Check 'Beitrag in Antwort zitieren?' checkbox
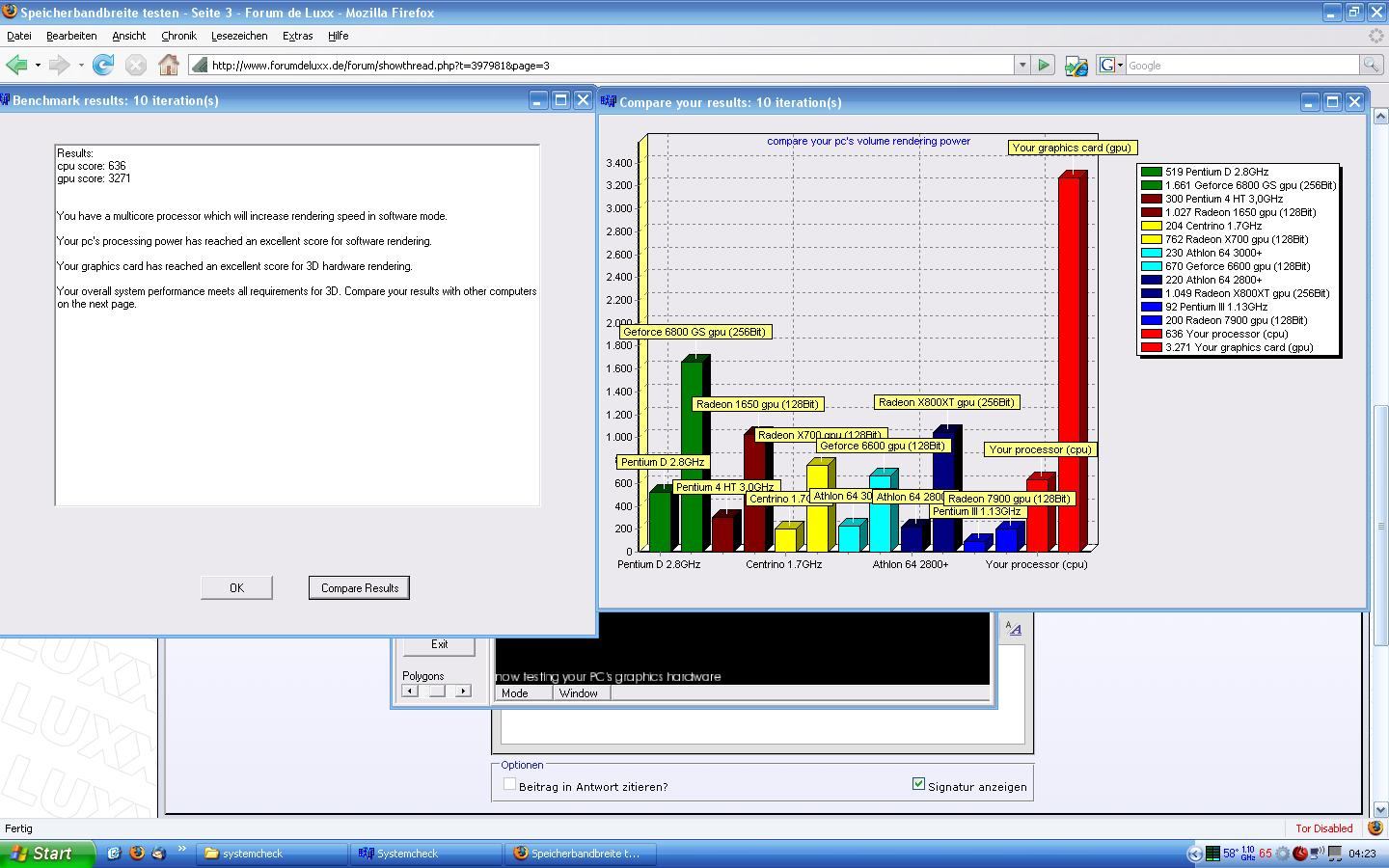Viewport: 1389px width, 868px height. pos(509,784)
